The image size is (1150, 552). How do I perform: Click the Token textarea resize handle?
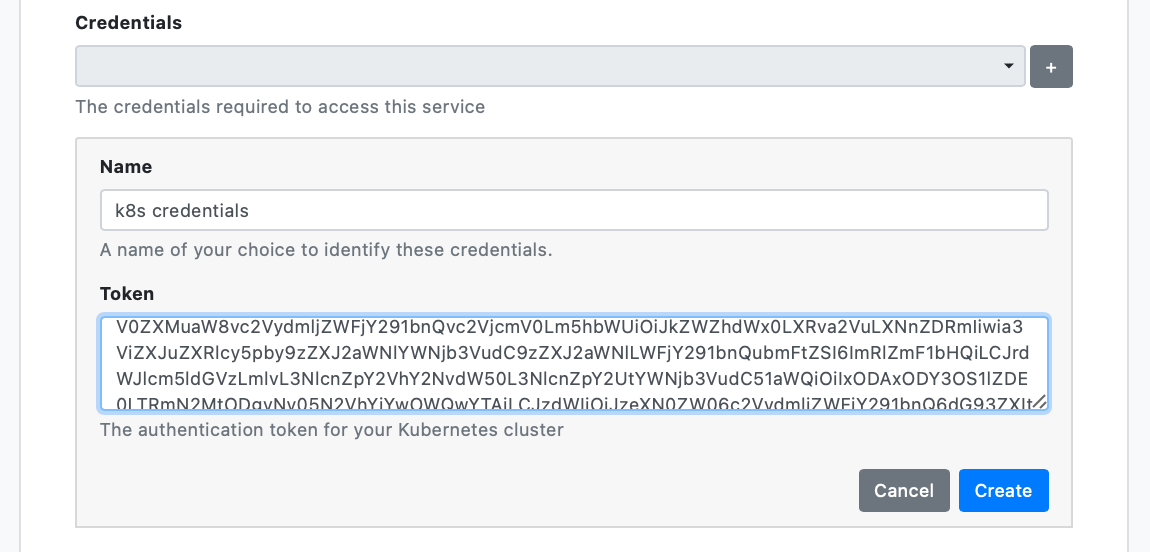[x=1040, y=402]
